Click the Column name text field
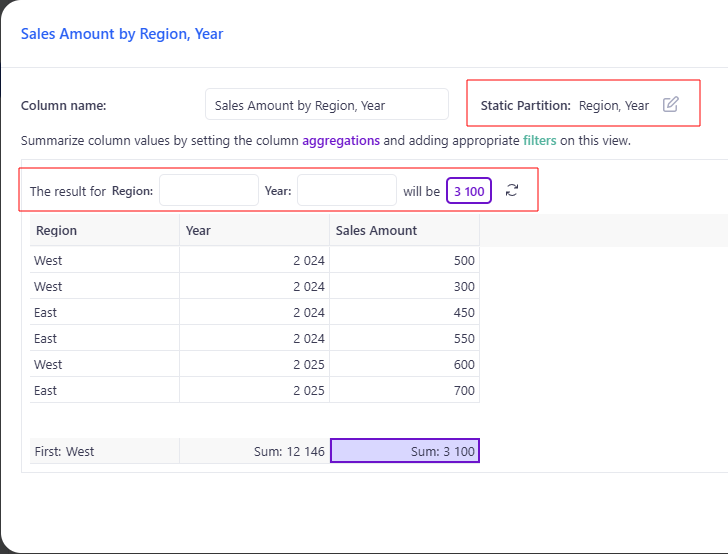 (326, 105)
